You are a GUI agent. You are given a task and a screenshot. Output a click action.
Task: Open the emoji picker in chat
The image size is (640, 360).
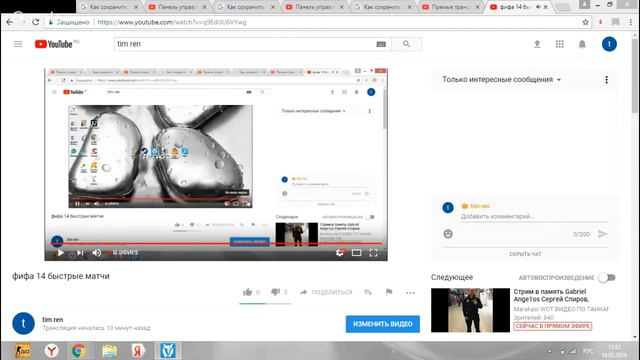coord(448,234)
